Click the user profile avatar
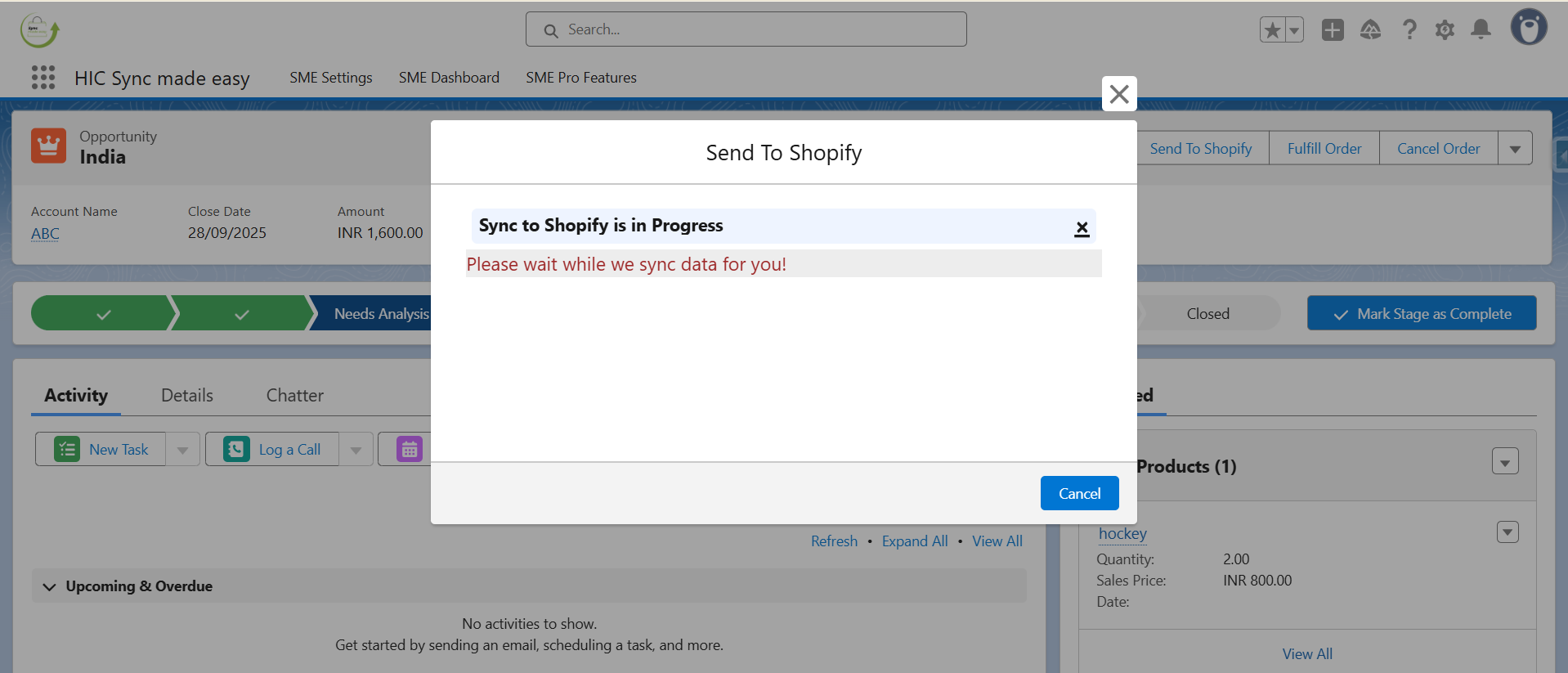 [x=1528, y=28]
